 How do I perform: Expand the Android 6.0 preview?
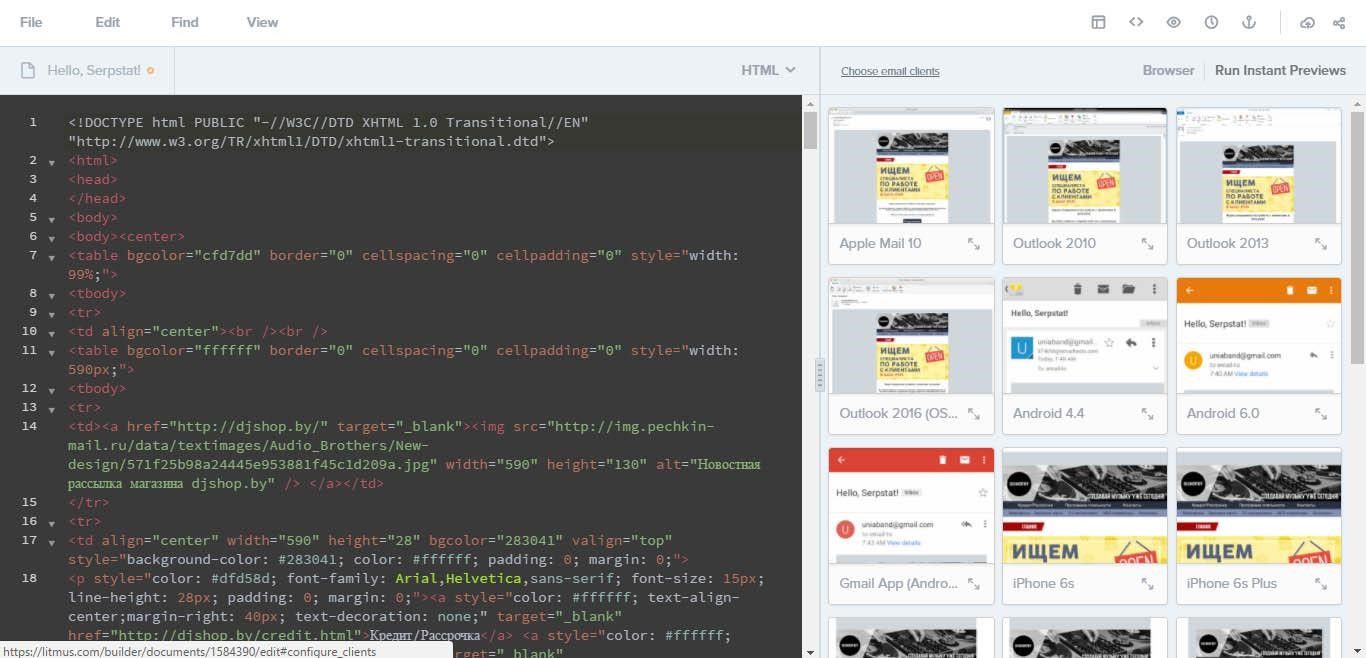(x=1321, y=413)
